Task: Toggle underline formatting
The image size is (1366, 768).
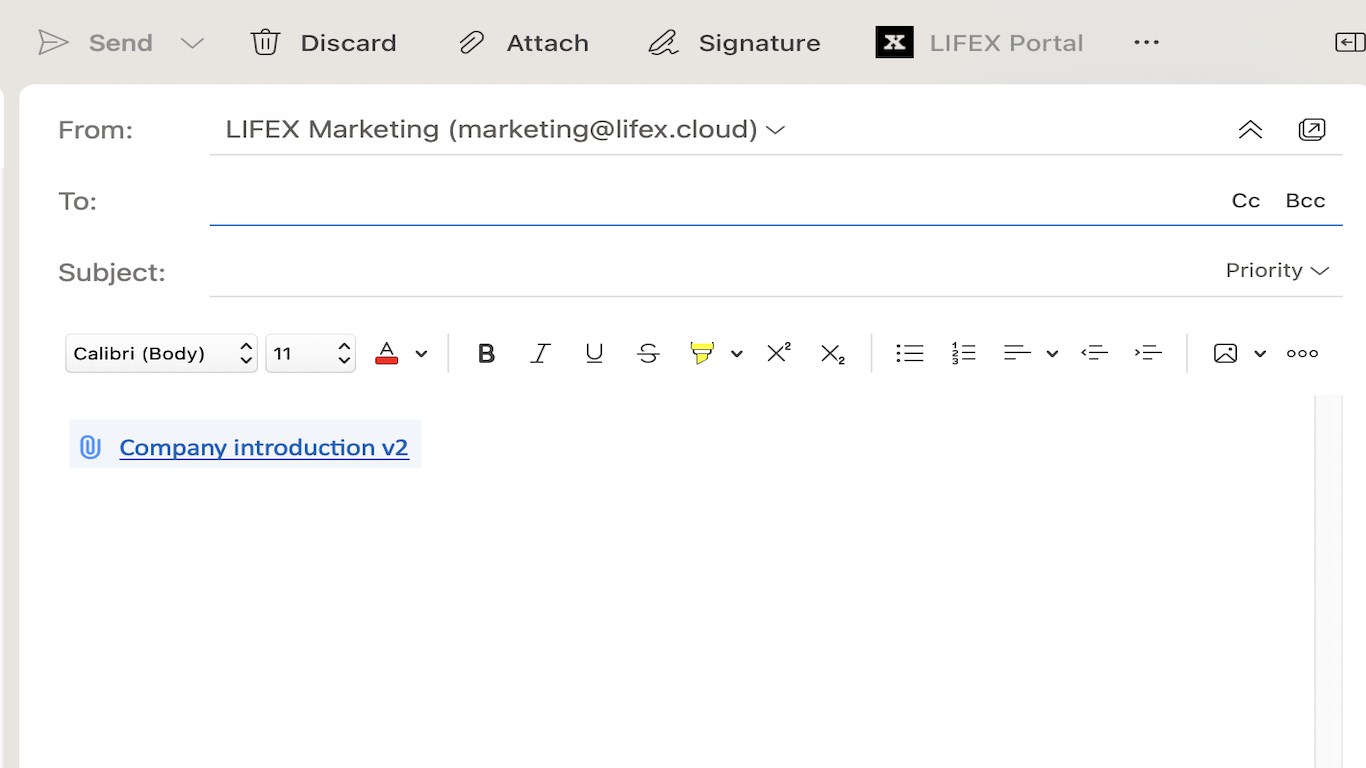Action: pos(594,353)
